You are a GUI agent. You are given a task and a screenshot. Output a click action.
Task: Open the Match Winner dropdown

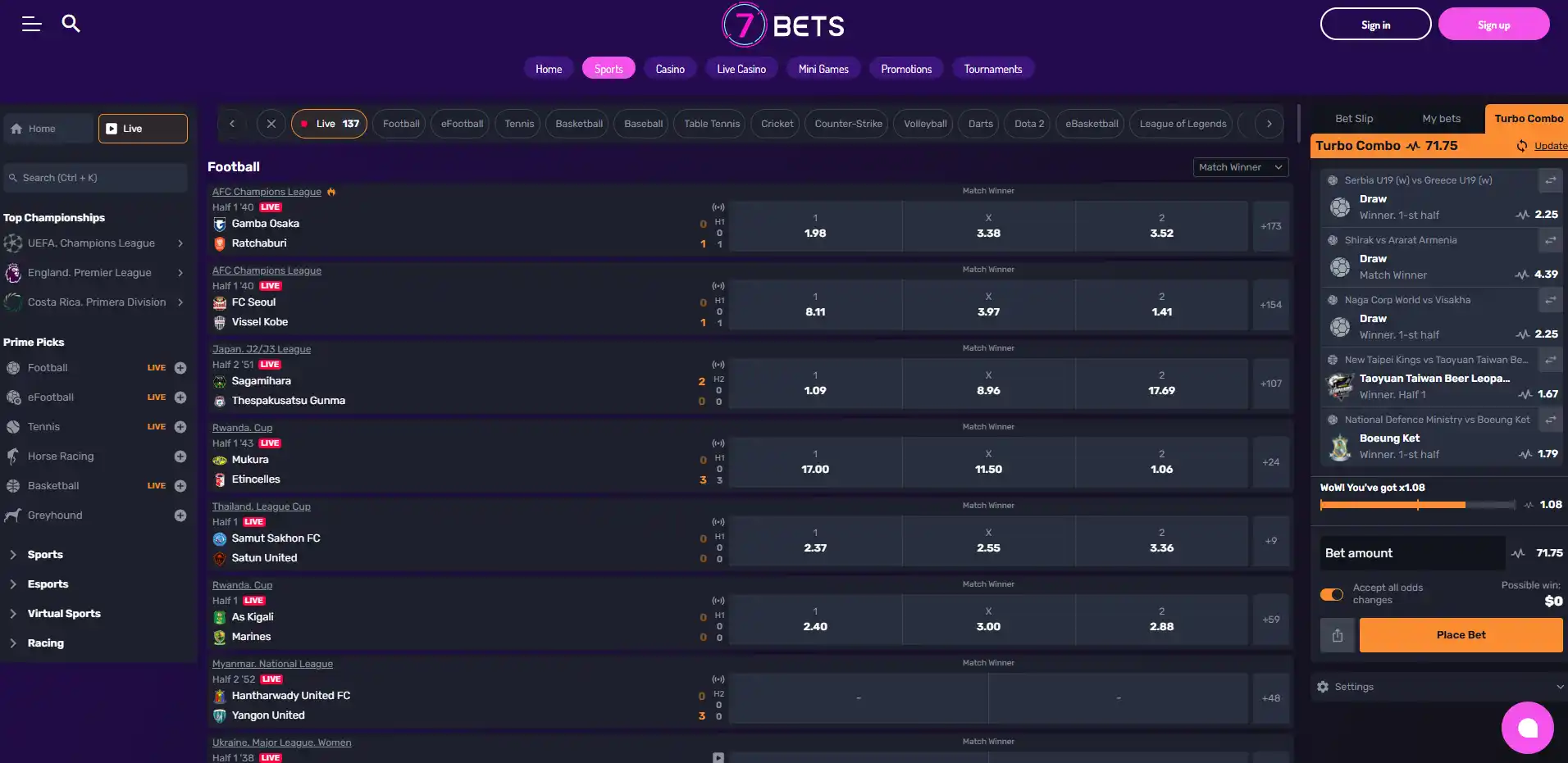pyautogui.click(x=1241, y=167)
